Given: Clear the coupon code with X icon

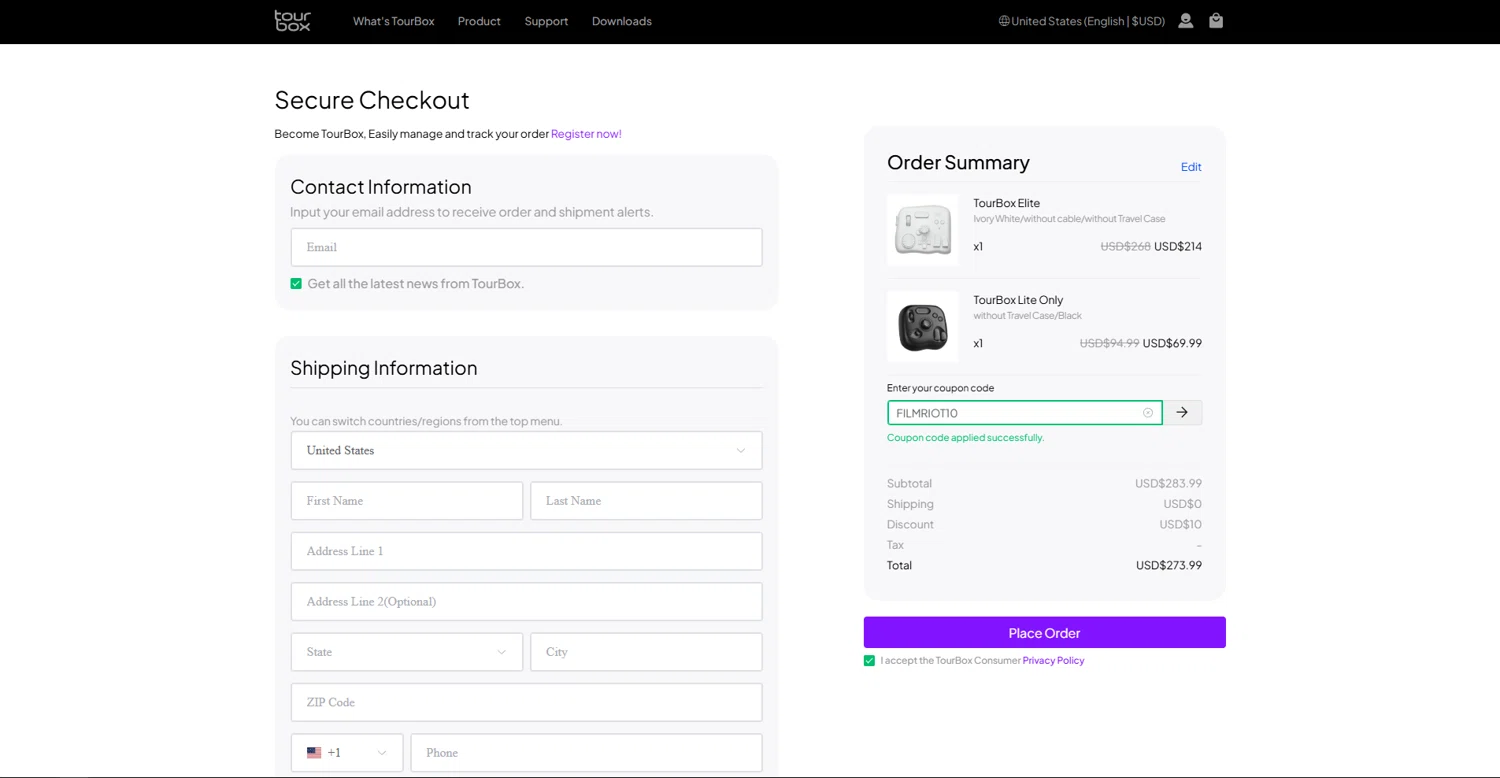Looking at the screenshot, I should point(1148,413).
